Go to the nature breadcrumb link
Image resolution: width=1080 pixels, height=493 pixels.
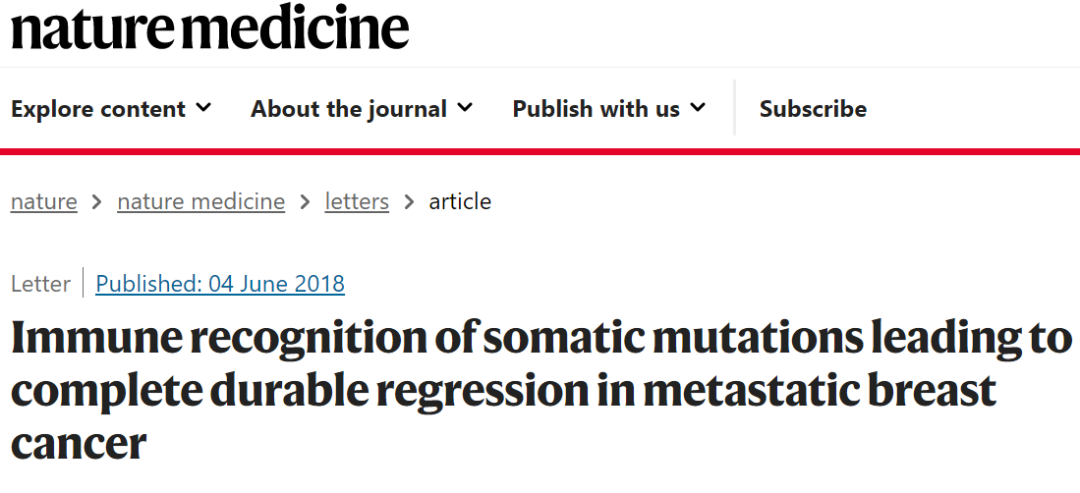[x=44, y=201]
